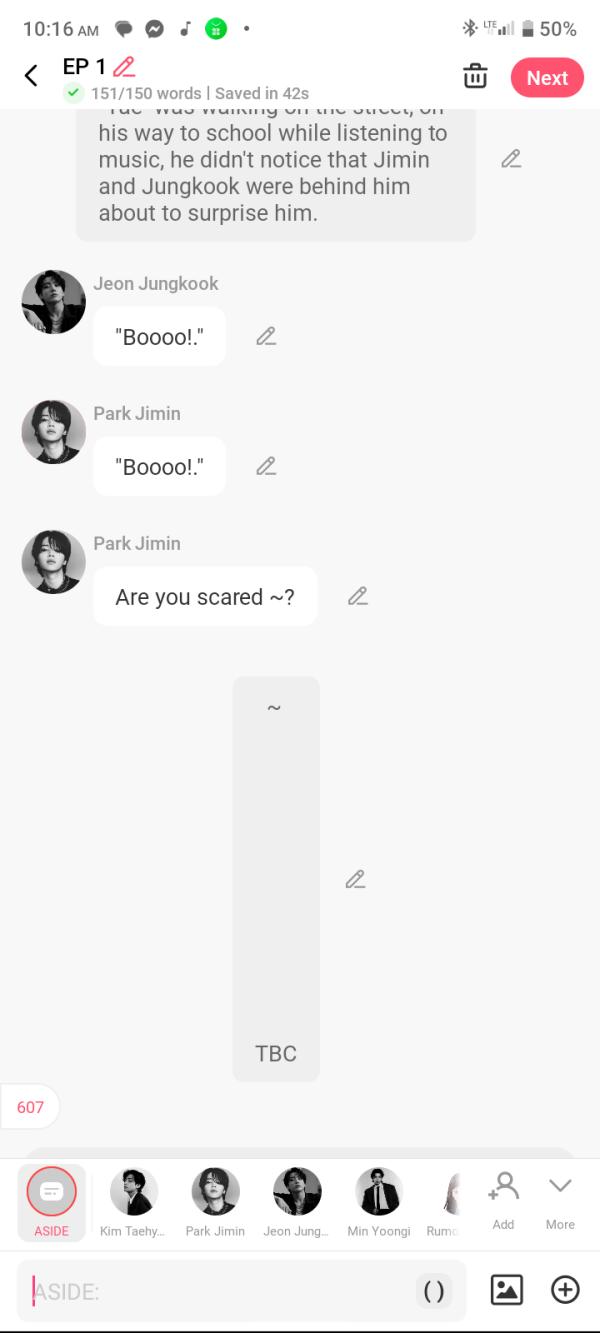Choose Kim Taehyung as the speaker
Image resolution: width=600 pixels, height=1333 pixels.
coord(133,1203)
